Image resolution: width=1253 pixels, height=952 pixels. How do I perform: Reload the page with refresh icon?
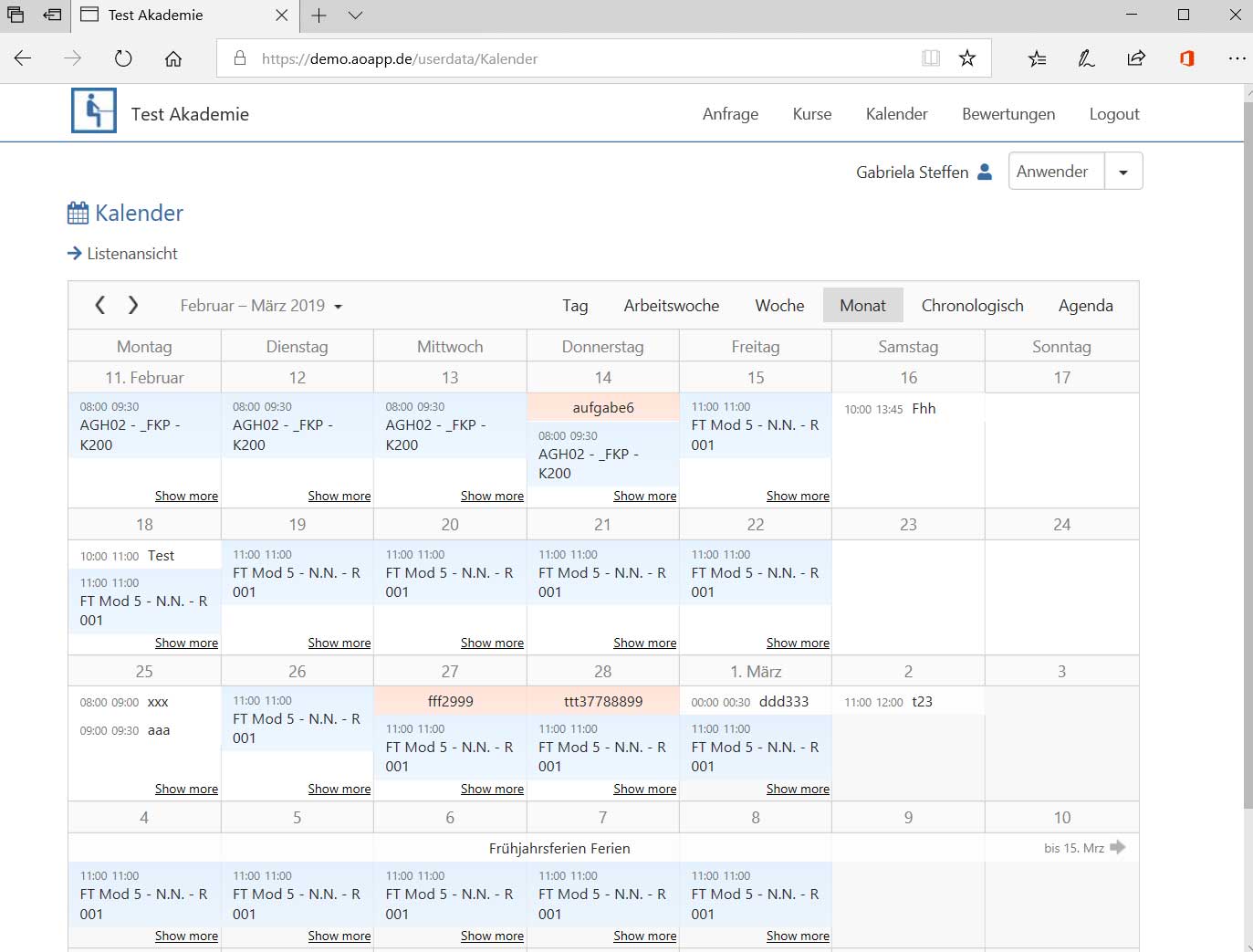pyautogui.click(x=123, y=58)
